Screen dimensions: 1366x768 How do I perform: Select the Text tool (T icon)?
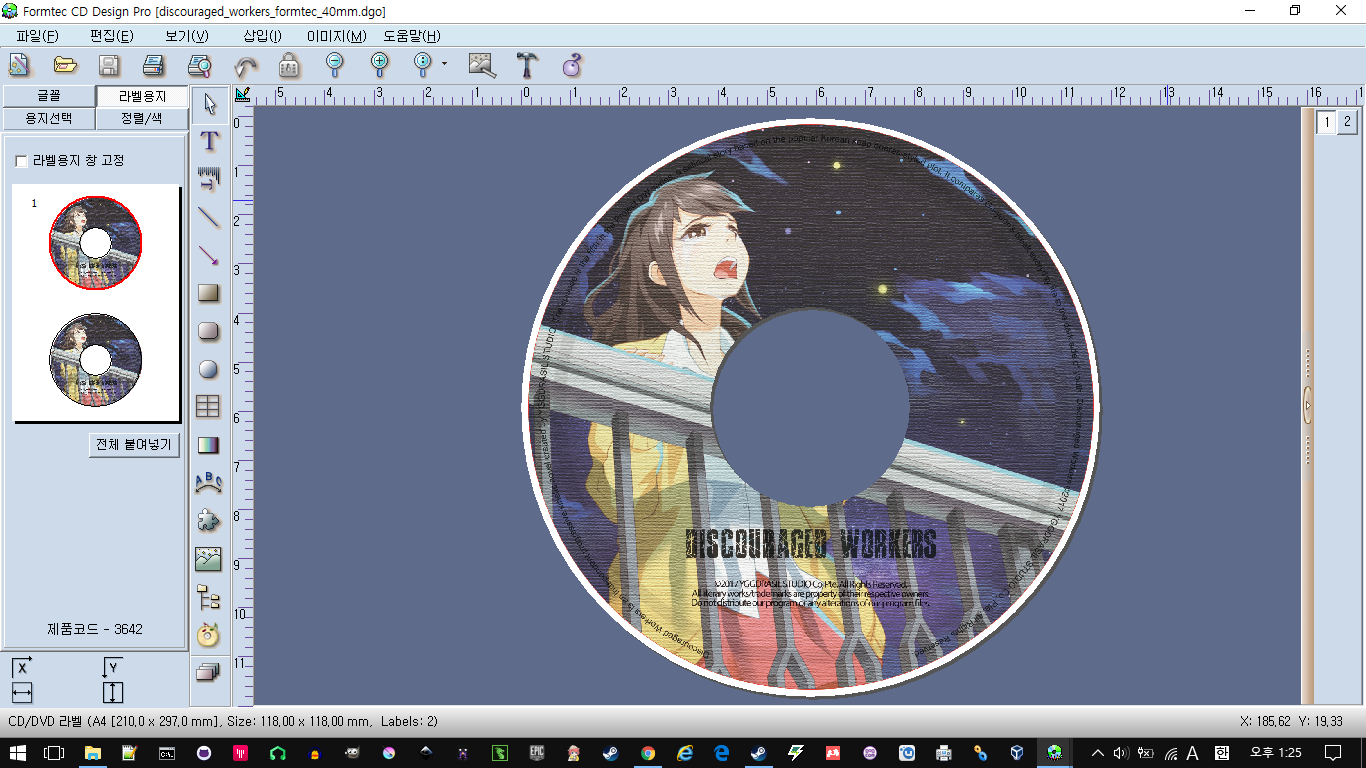pos(209,140)
